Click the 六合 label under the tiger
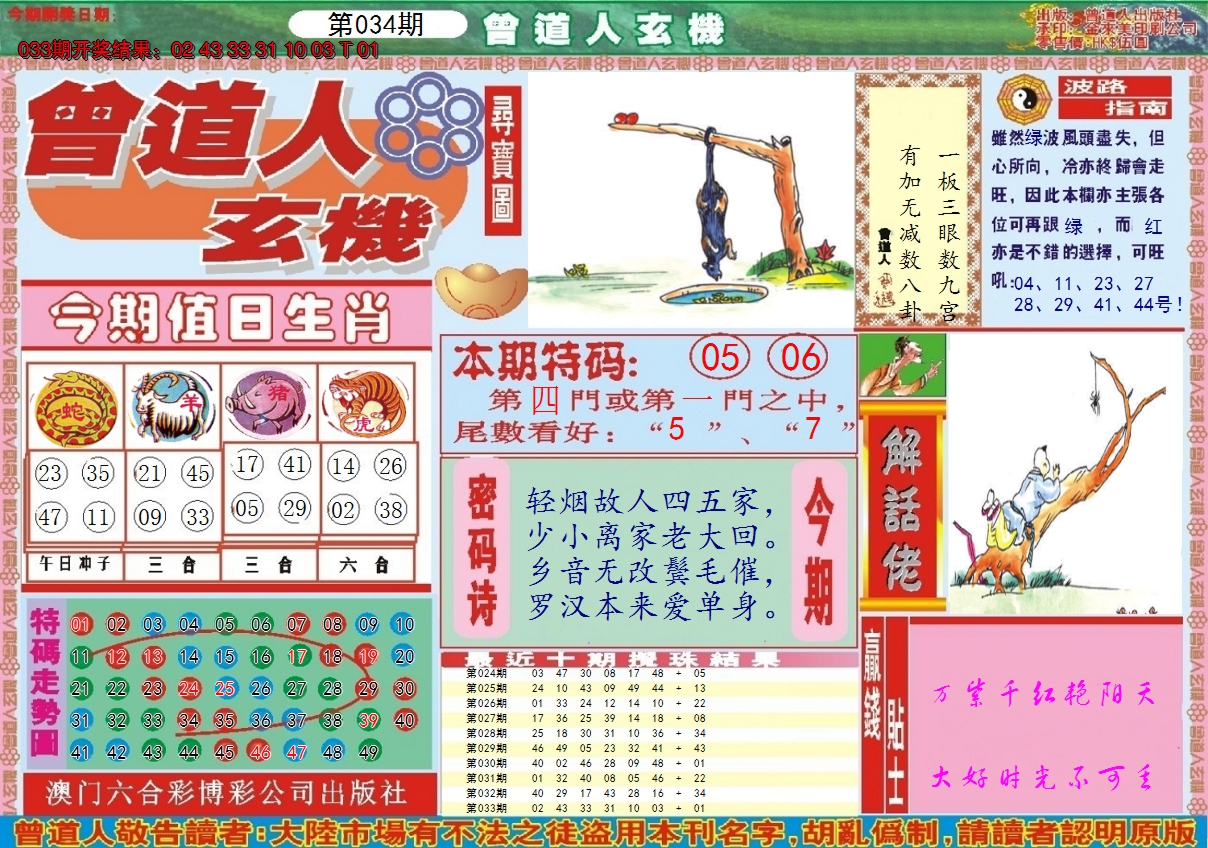This screenshot has height=848, width=1208. point(366,565)
